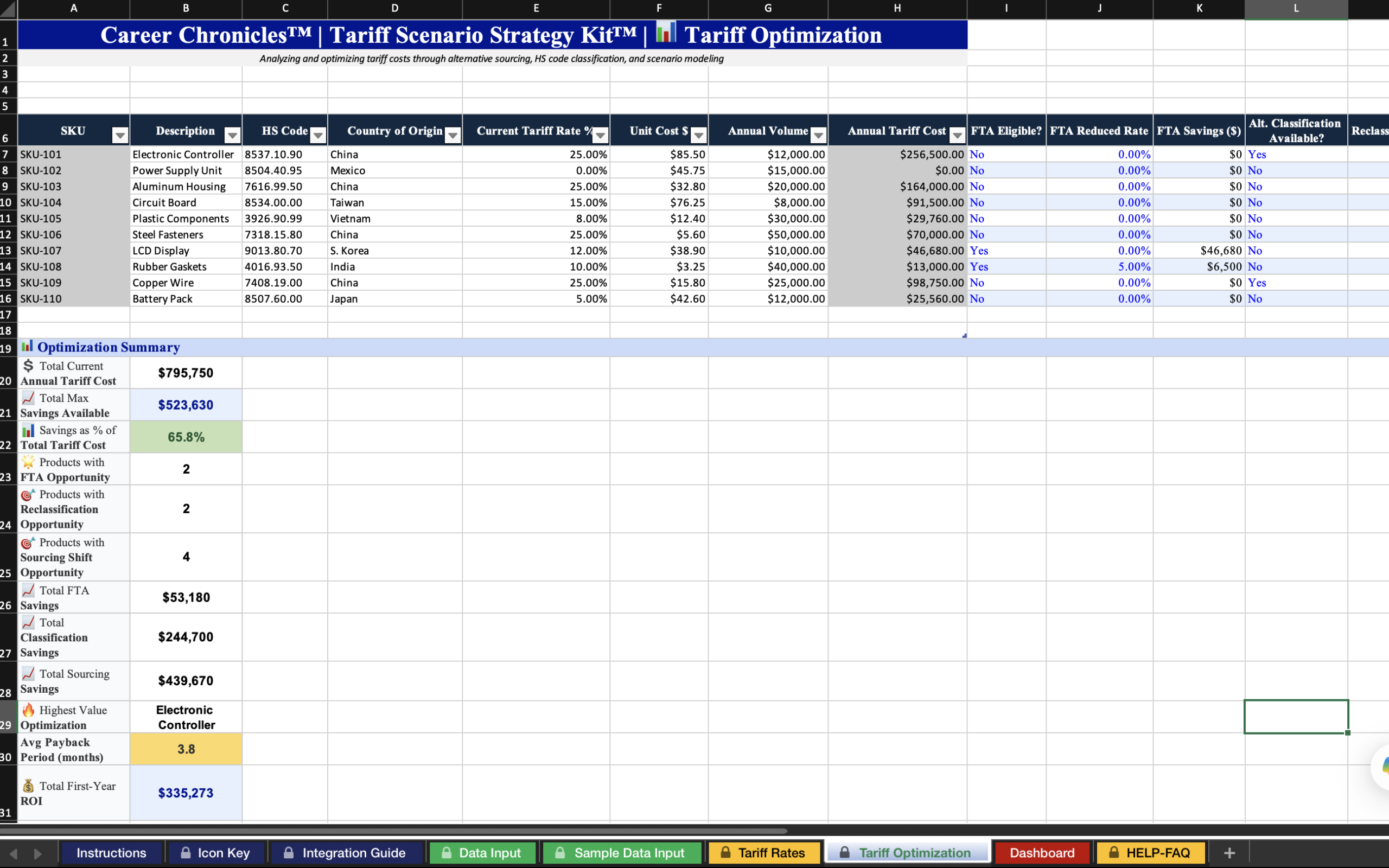Click the trend icon next to Total FTA
1389x868 pixels.
(28, 590)
